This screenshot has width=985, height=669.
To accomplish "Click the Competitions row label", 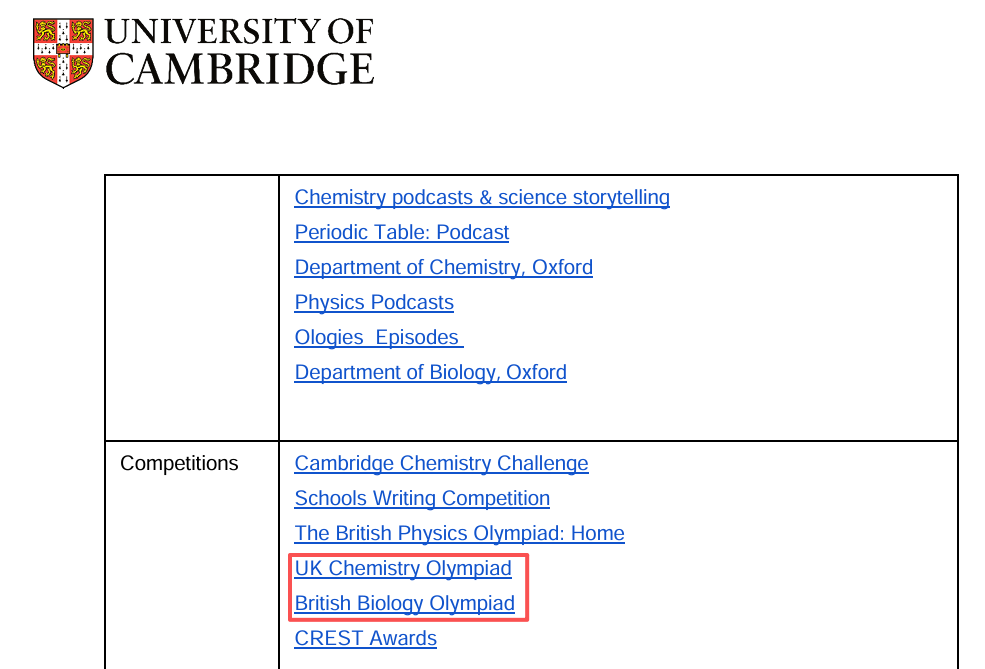I will click(179, 464).
